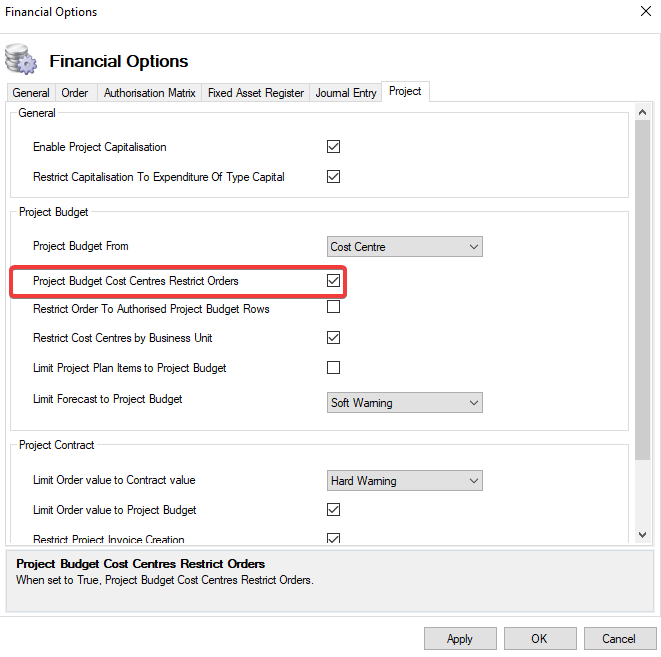Disable Project Budget Cost Centres Restrict Orders

click(334, 281)
